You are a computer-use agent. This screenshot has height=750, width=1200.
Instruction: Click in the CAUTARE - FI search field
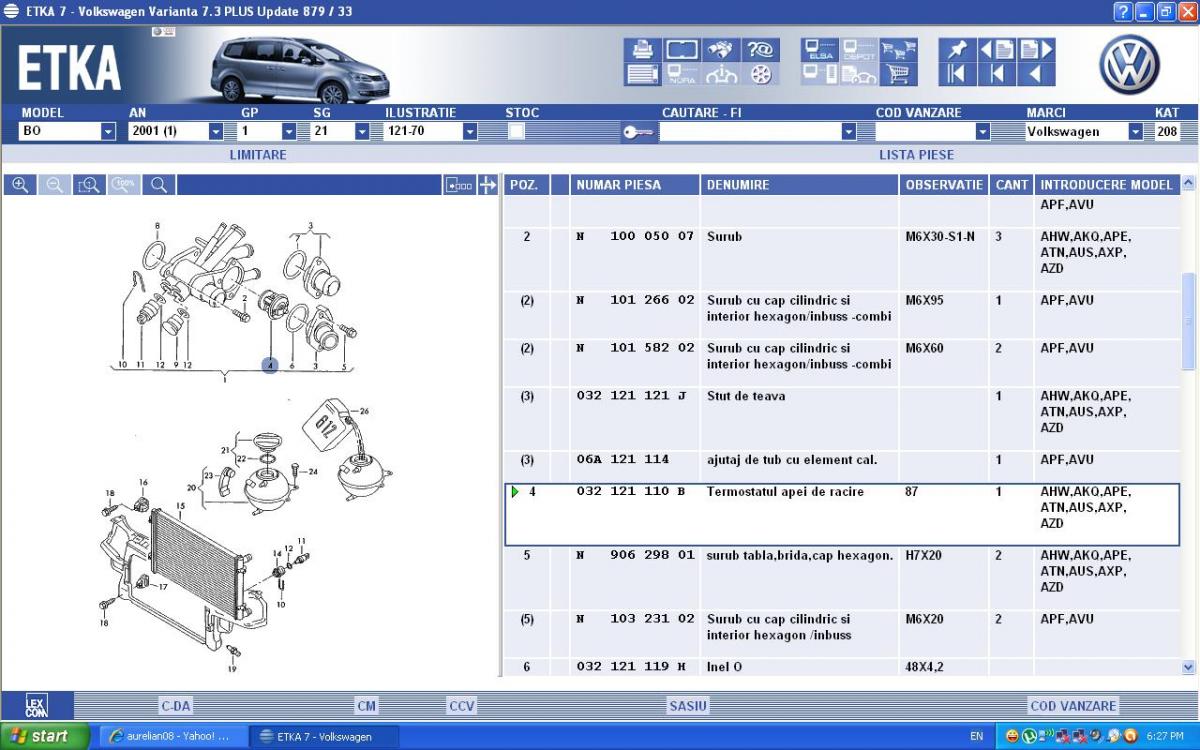750,131
